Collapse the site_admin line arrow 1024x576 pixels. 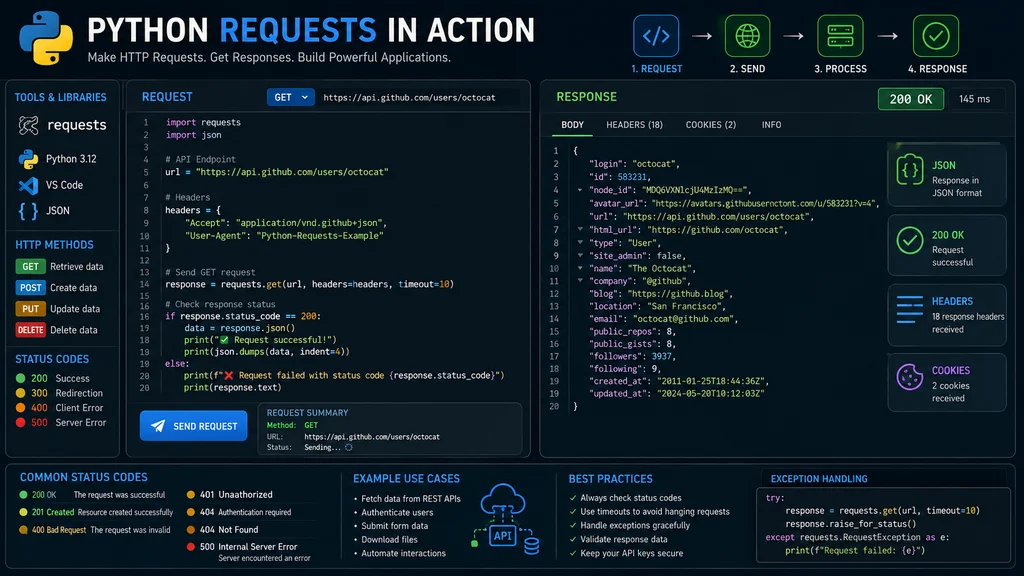pyautogui.click(x=579, y=255)
